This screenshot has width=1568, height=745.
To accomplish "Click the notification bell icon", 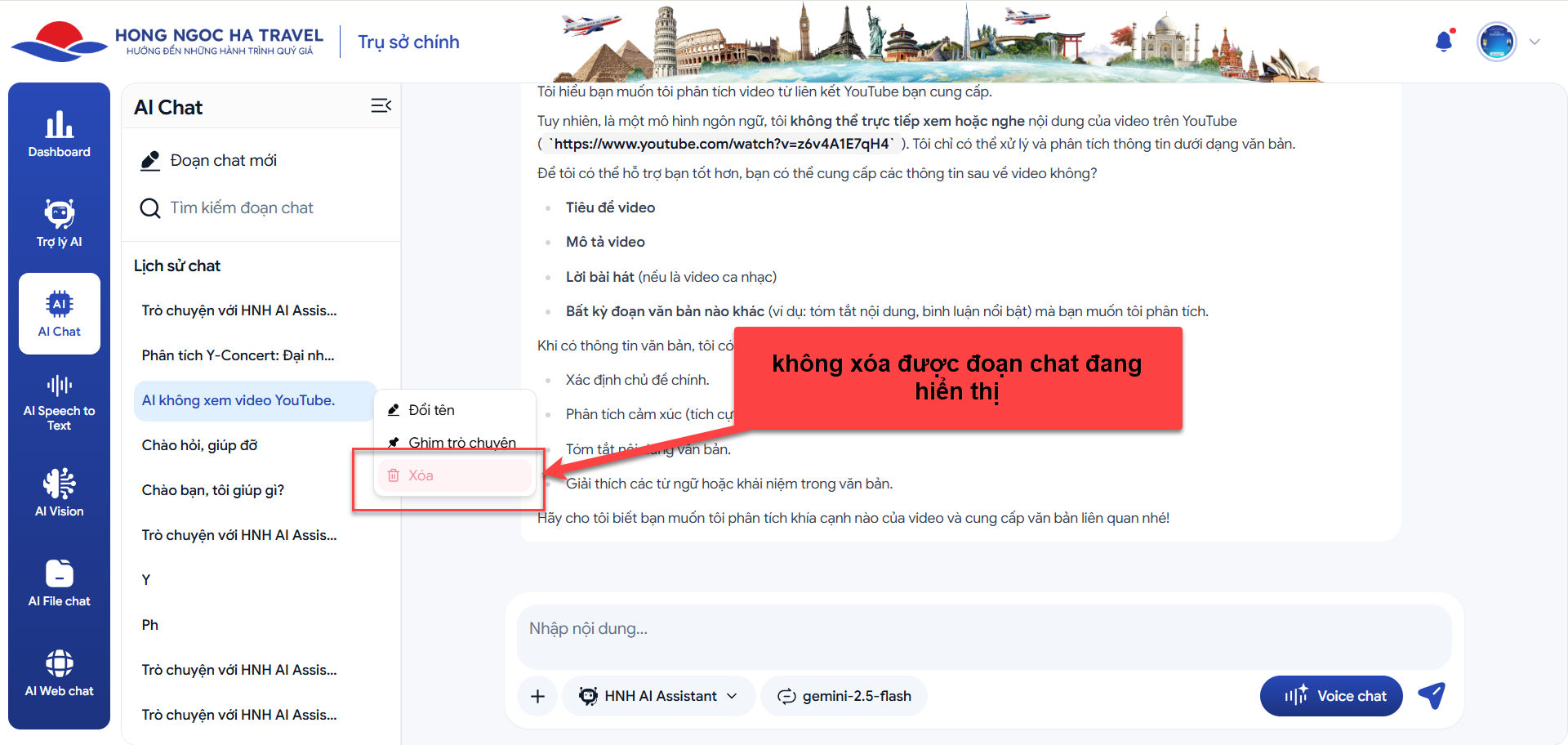I will tap(1444, 42).
